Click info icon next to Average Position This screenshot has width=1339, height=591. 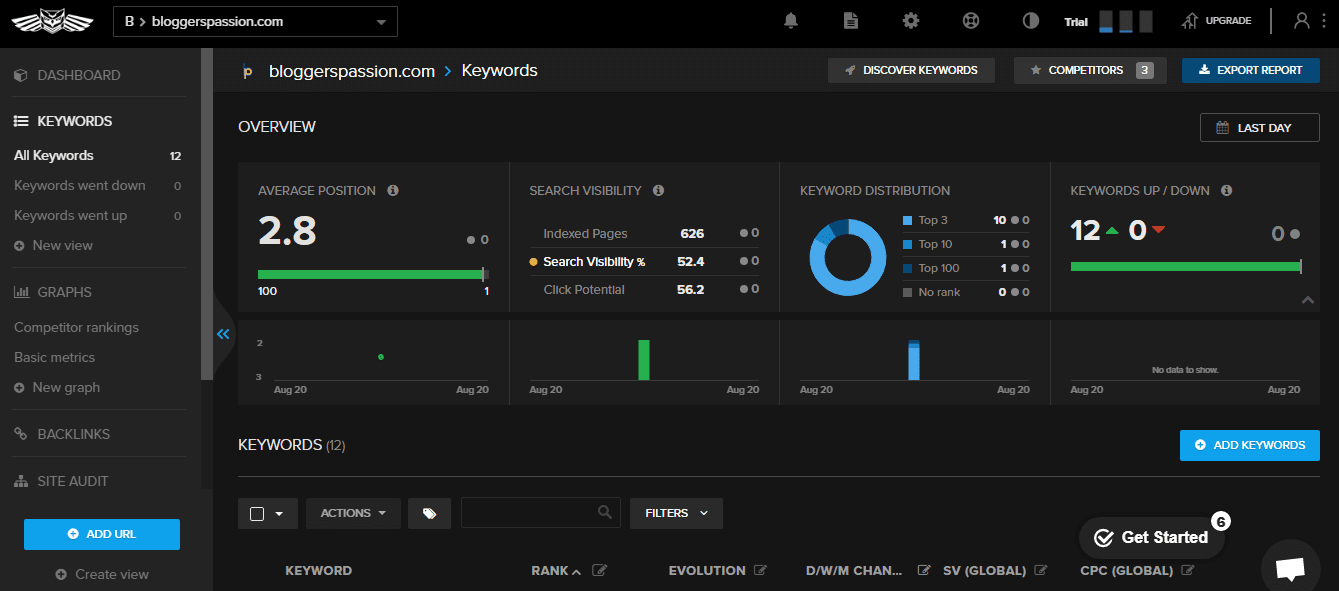click(393, 190)
